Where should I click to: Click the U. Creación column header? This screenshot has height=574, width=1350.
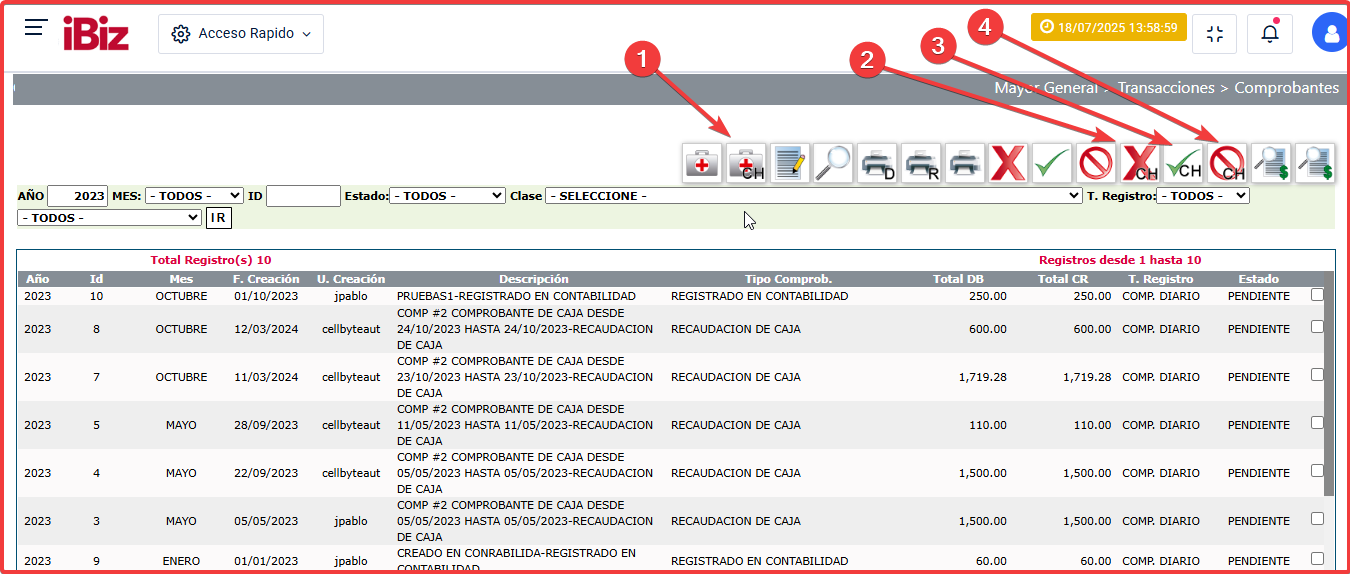[351, 279]
